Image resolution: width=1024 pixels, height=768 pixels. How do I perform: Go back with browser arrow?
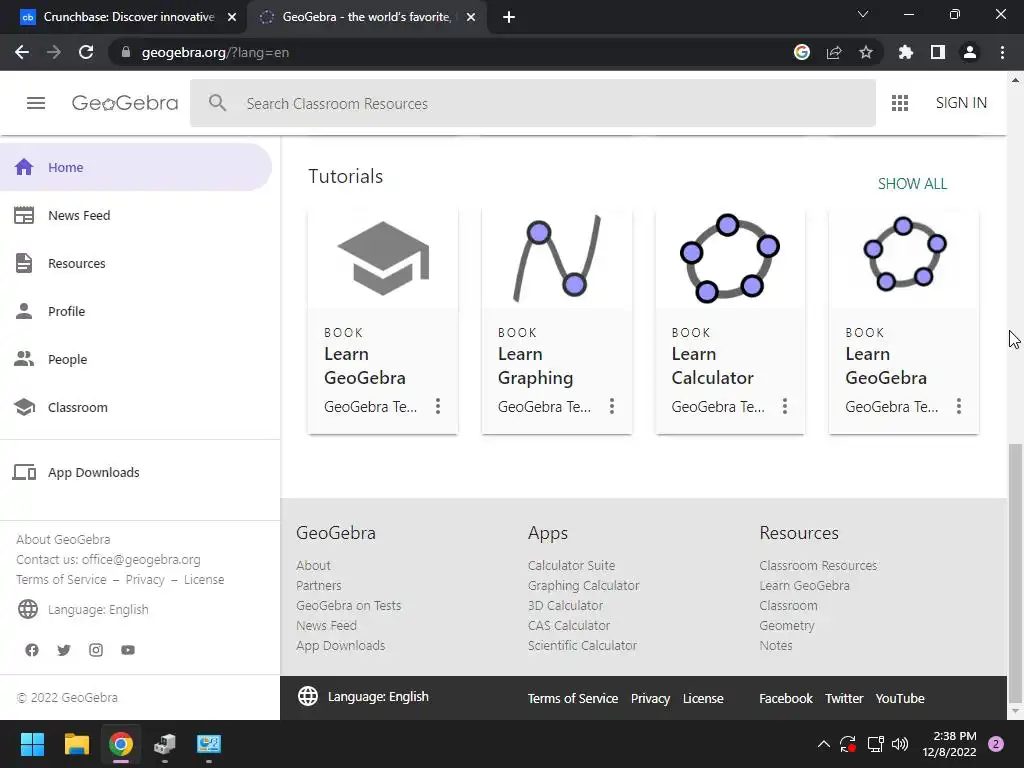pos(22,52)
